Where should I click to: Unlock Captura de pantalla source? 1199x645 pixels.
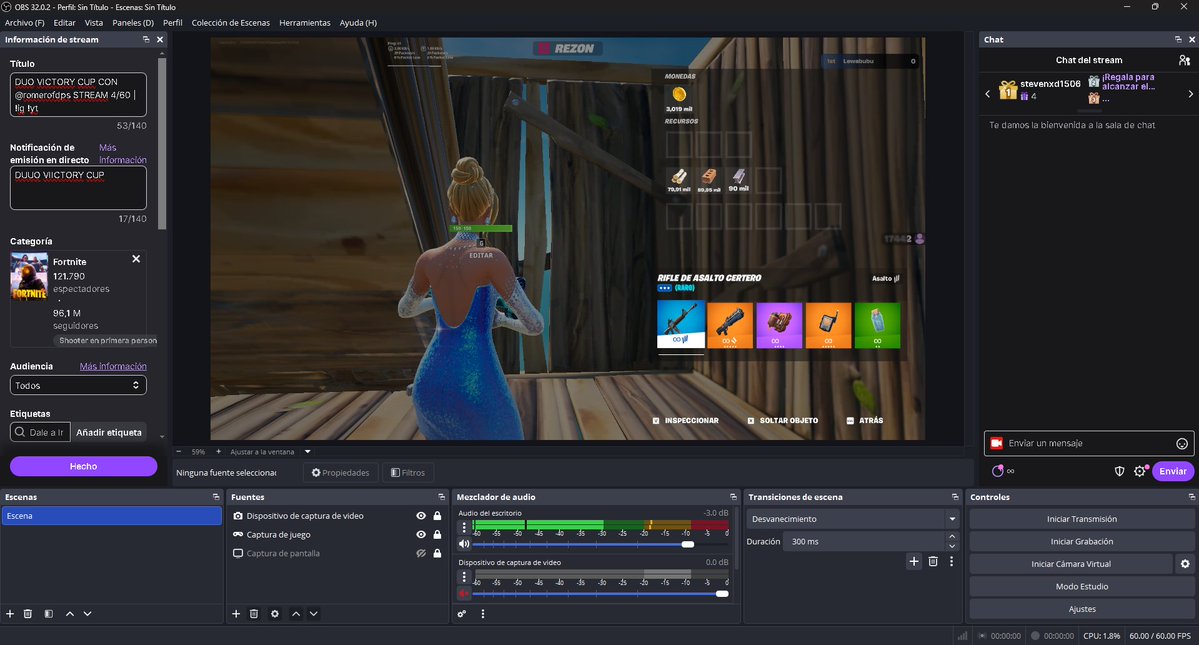(437, 553)
